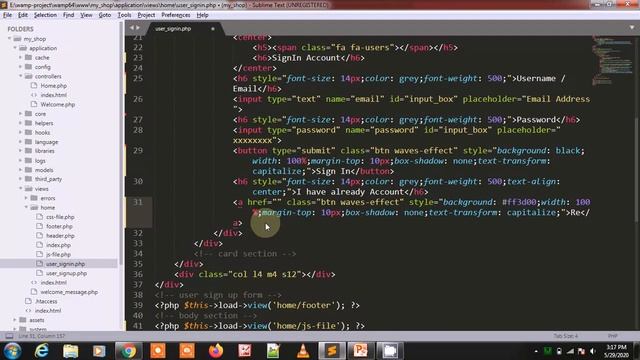Click the volume icon in system tray
The width and height of the screenshot is (640, 360).
click(x=593, y=351)
